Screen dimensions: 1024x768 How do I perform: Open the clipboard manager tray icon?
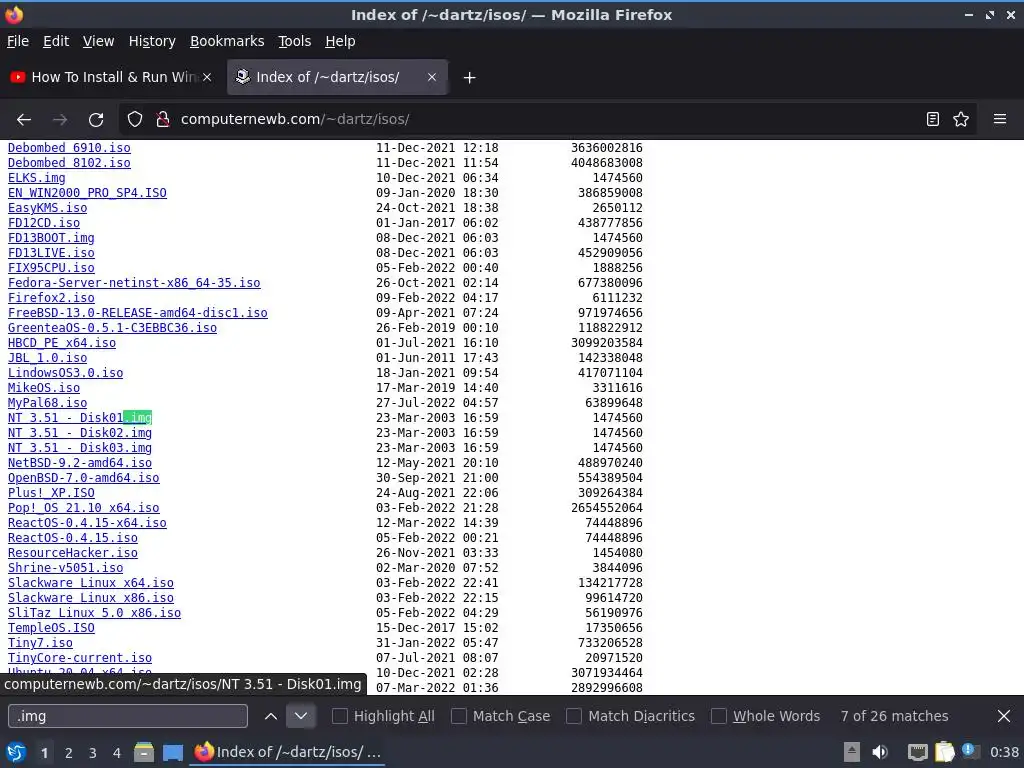[x=945, y=752]
